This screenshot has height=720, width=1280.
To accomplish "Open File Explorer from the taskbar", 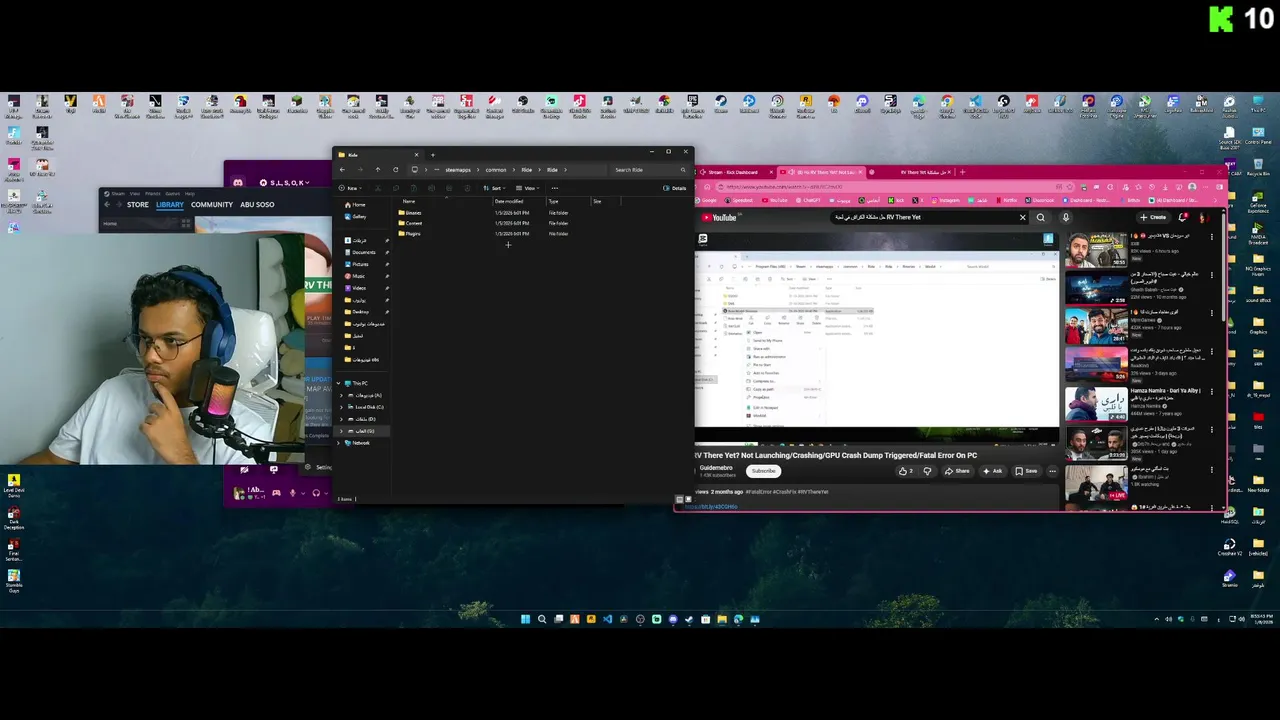I will point(722,620).
